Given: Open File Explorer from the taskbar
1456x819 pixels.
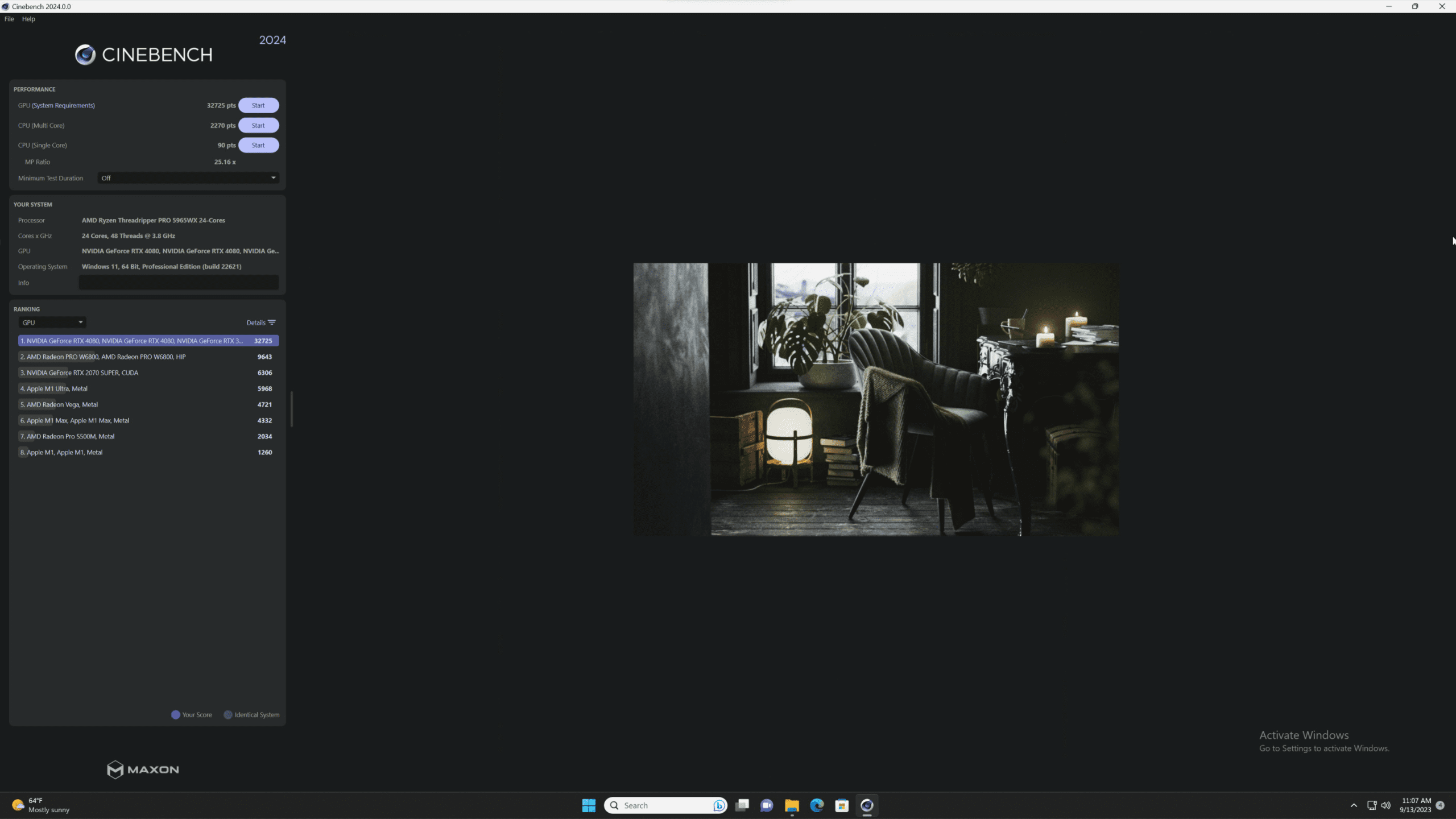Looking at the screenshot, I should [792, 805].
